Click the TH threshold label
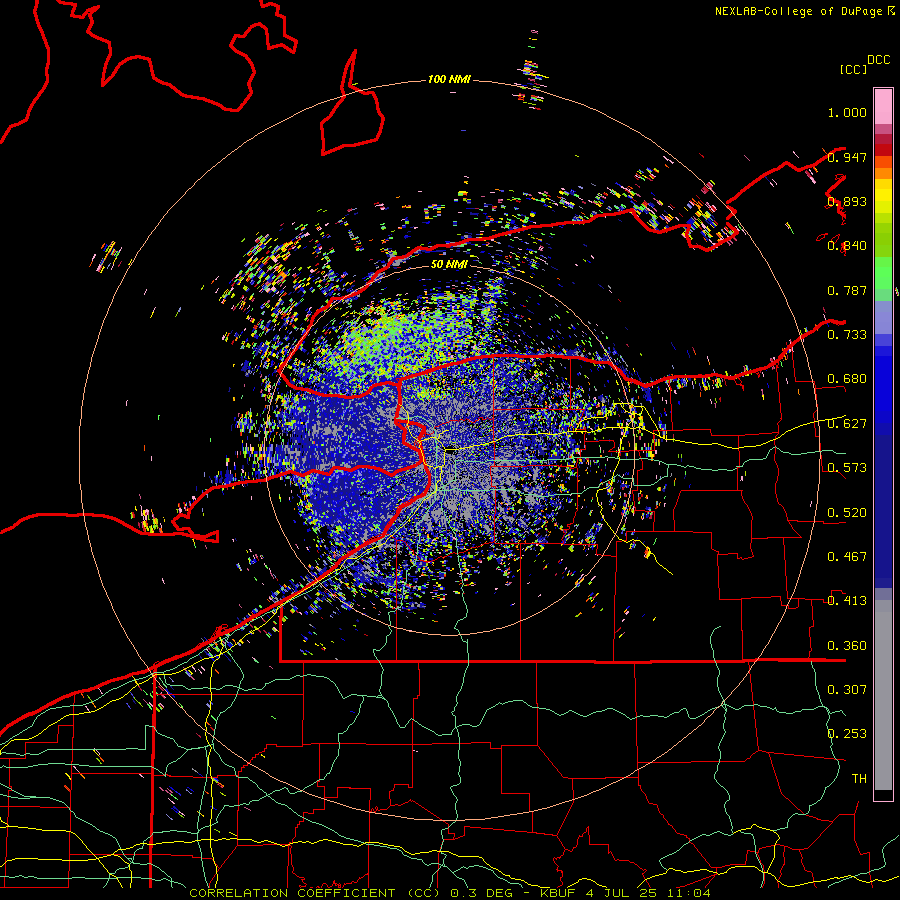Screen dimensions: 900x900 point(859,778)
